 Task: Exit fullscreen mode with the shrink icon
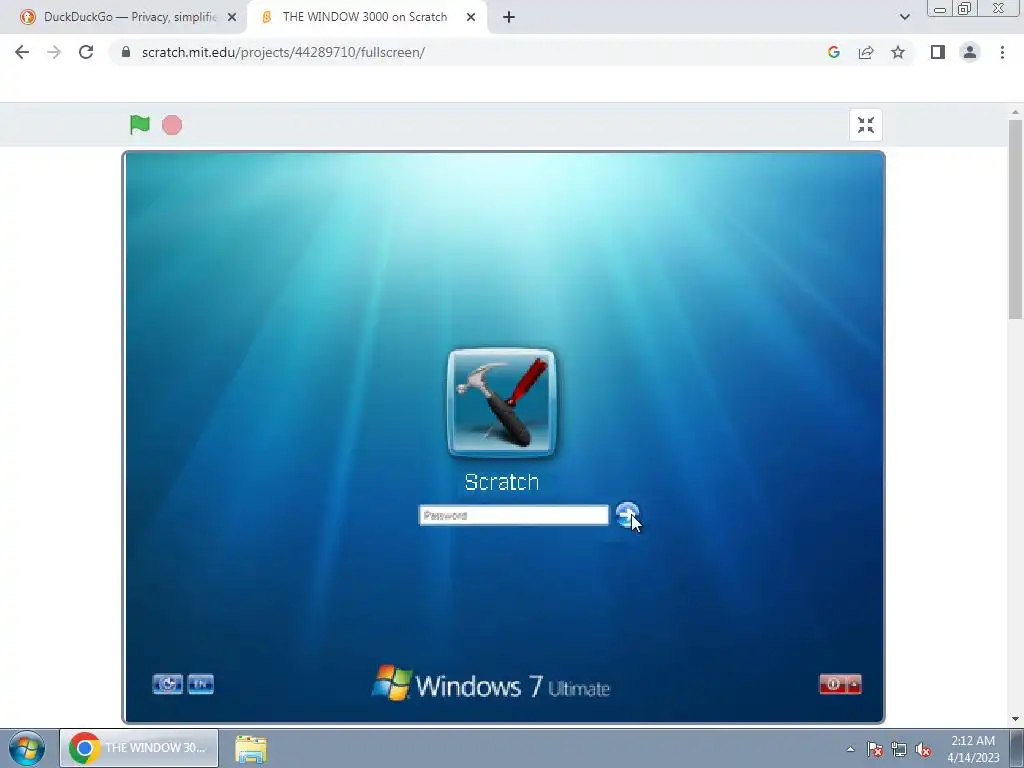(866, 125)
